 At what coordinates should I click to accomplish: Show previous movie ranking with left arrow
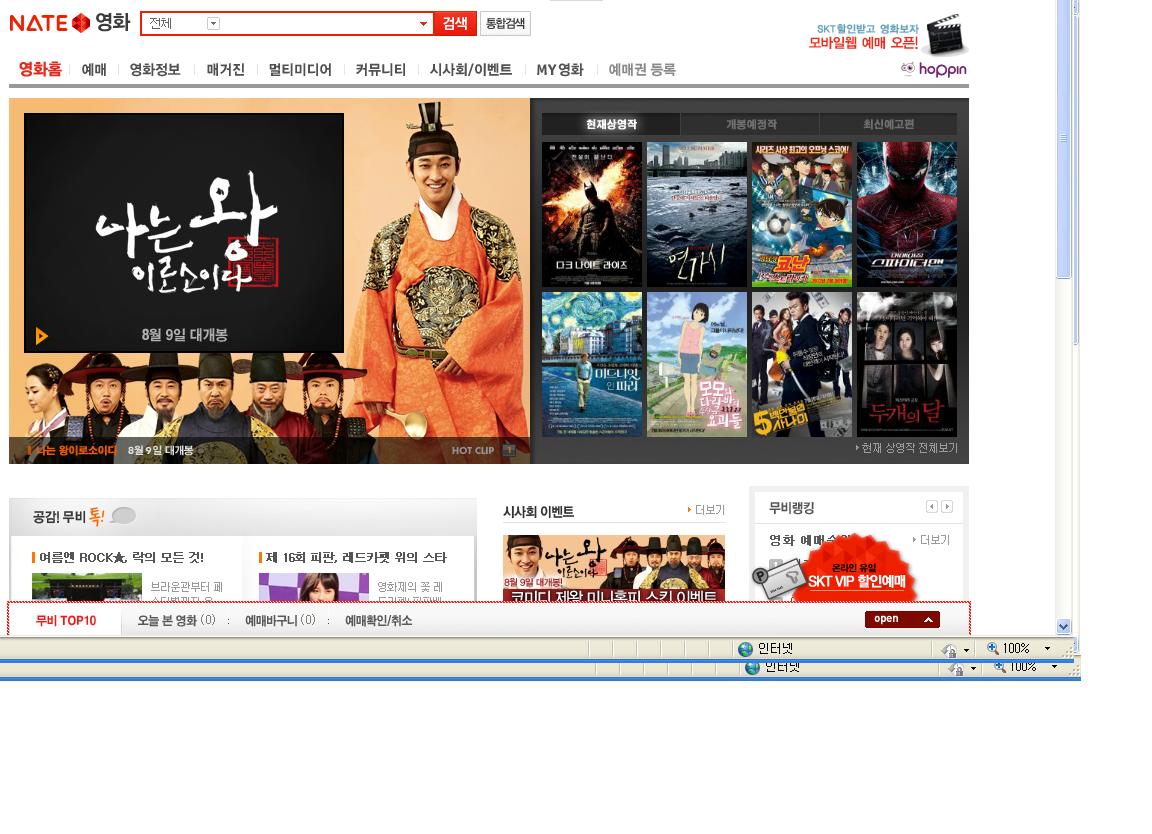(x=931, y=507)
